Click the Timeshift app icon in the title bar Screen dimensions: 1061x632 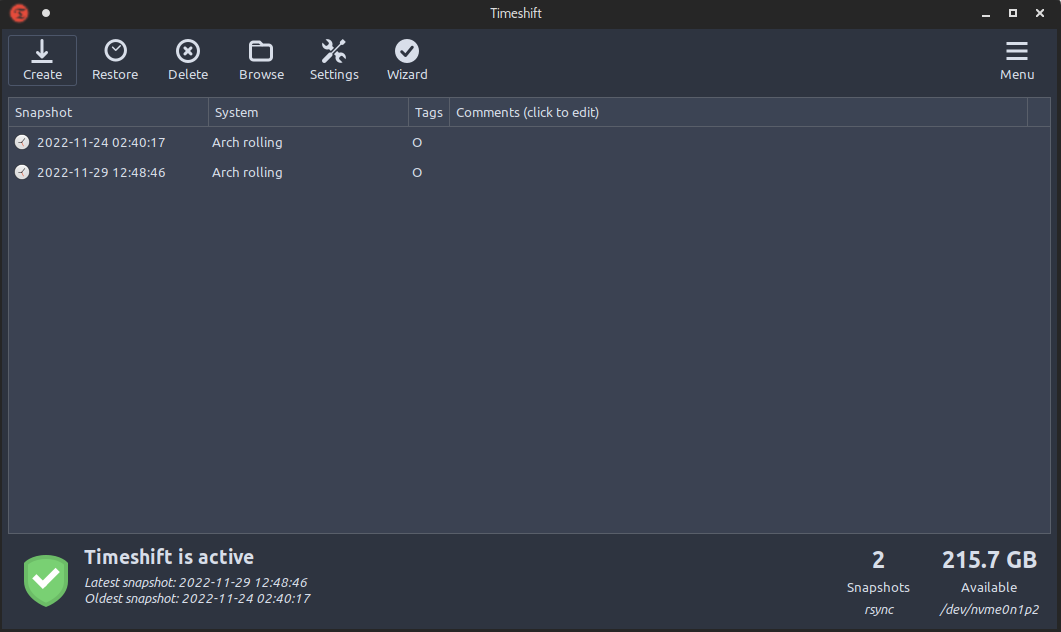[x=20, y=13]
